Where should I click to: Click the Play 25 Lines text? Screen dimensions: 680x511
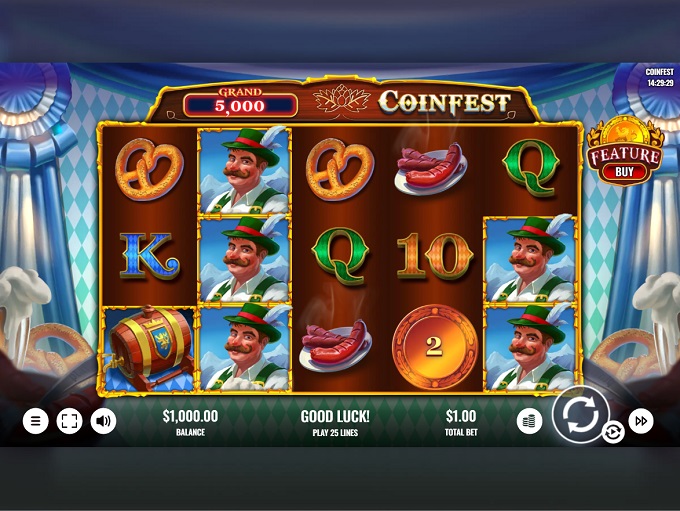point(335,432)
